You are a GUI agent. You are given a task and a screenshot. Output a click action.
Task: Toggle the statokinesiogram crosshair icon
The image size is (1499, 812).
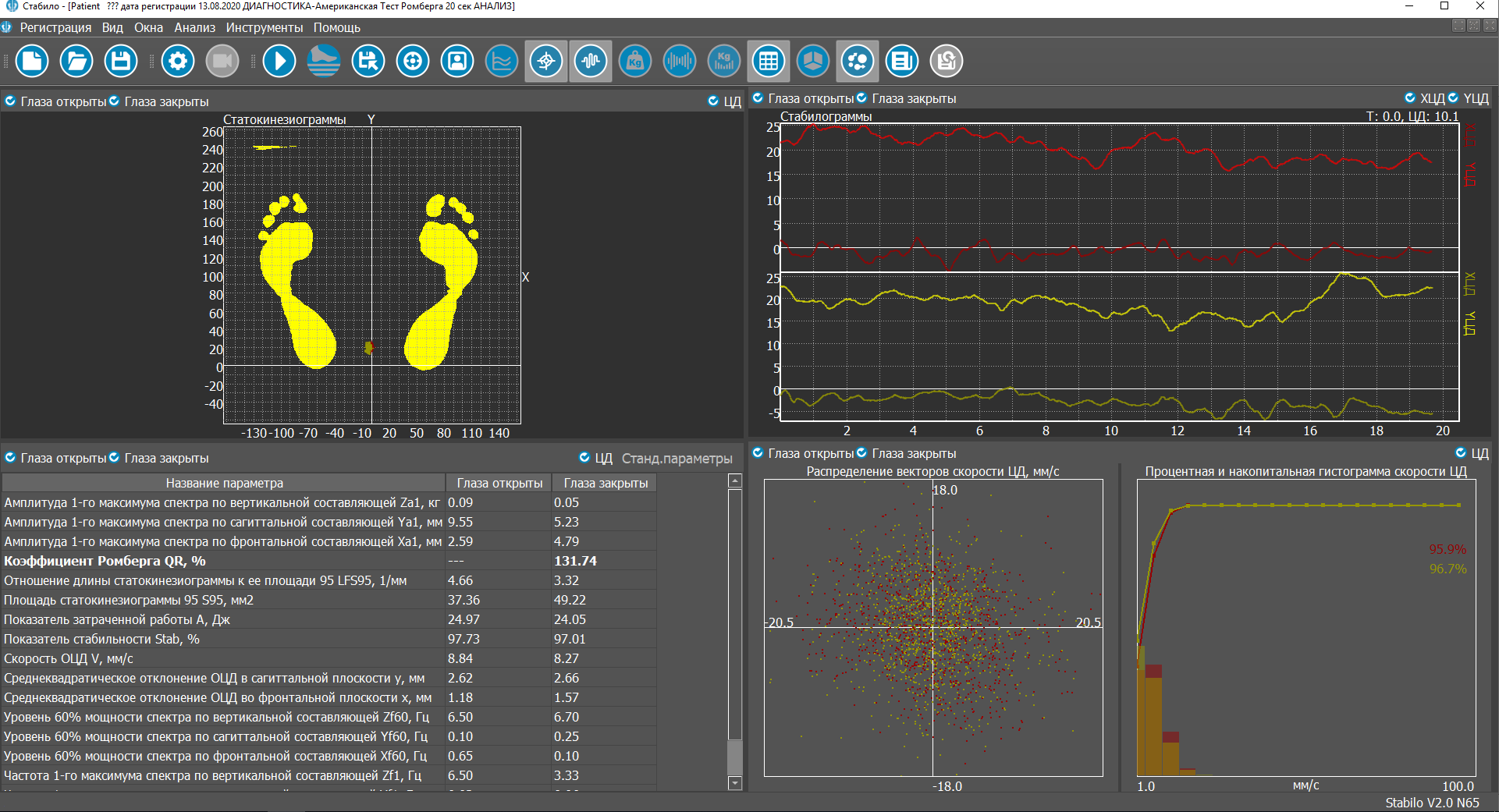(546, 61)
